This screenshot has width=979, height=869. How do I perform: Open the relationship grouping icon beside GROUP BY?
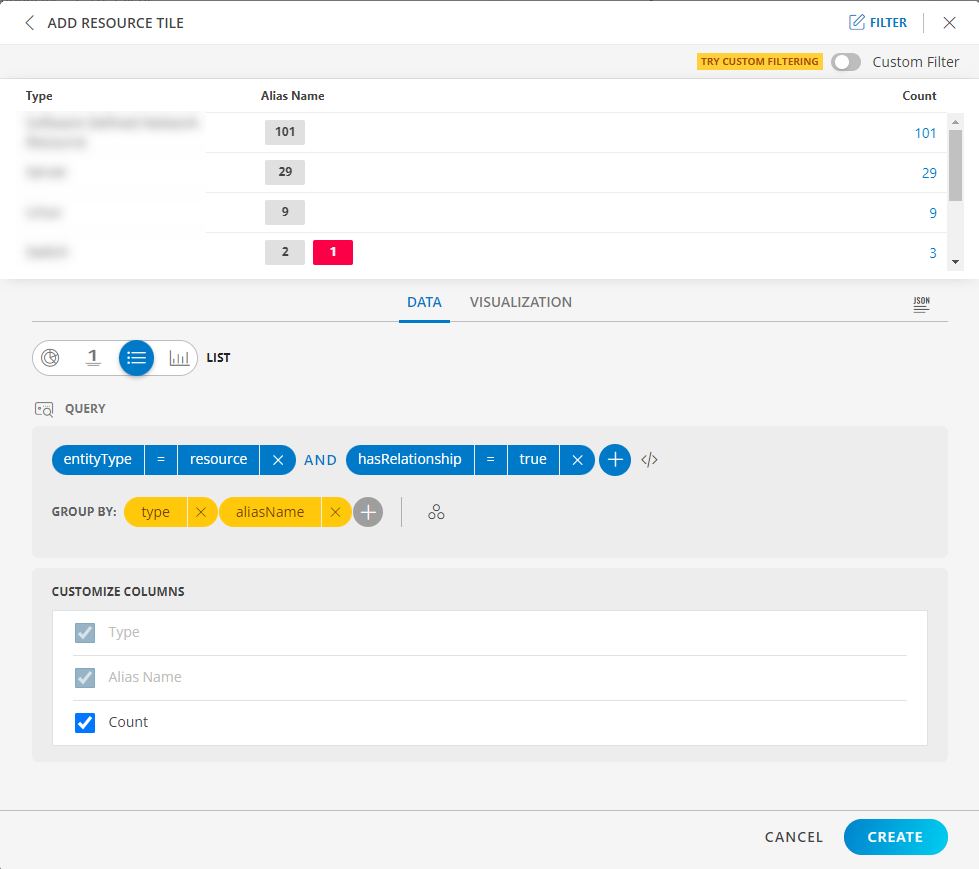436,511
